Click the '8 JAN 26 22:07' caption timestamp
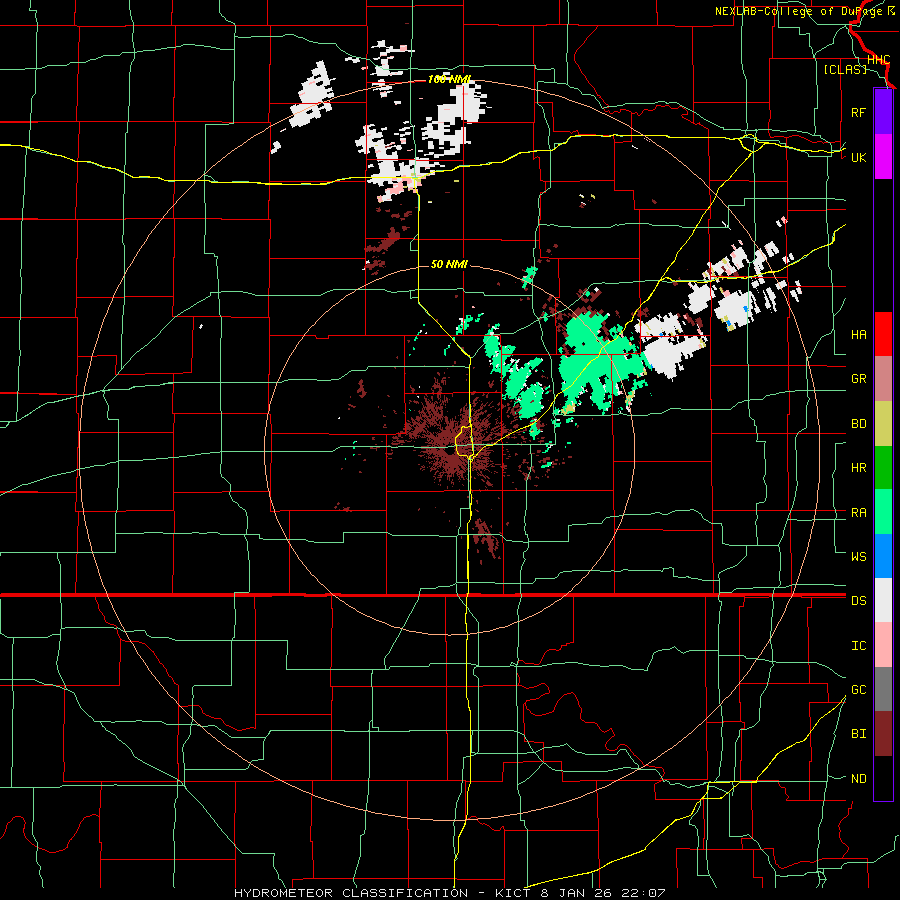 pyautogui.click(x=603, y=893)
